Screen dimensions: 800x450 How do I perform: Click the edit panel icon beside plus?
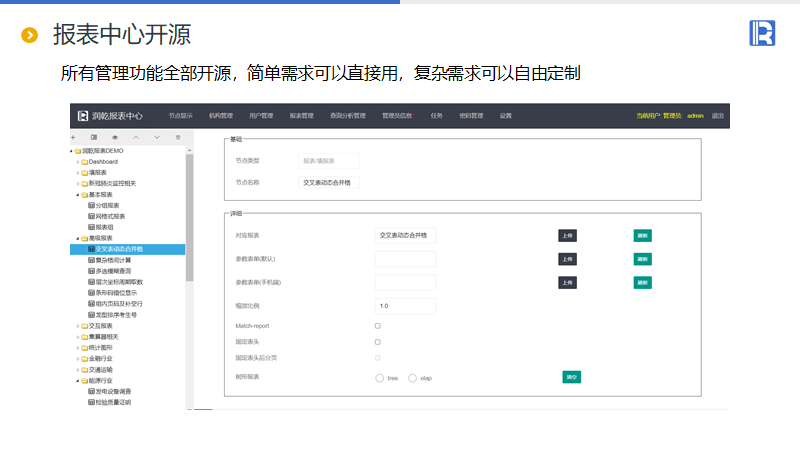94,137
